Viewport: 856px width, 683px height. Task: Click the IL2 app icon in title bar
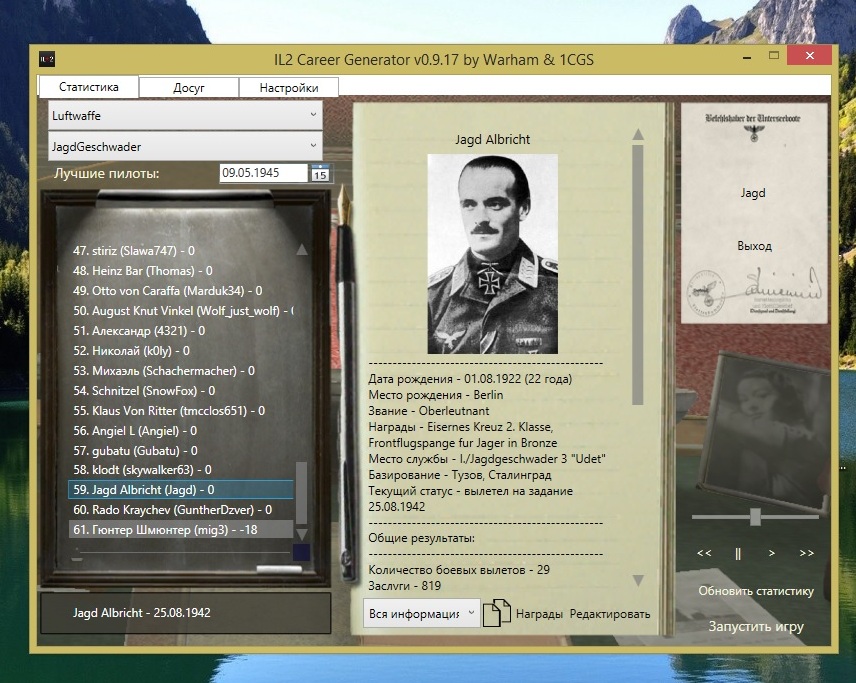click(47, 59)
